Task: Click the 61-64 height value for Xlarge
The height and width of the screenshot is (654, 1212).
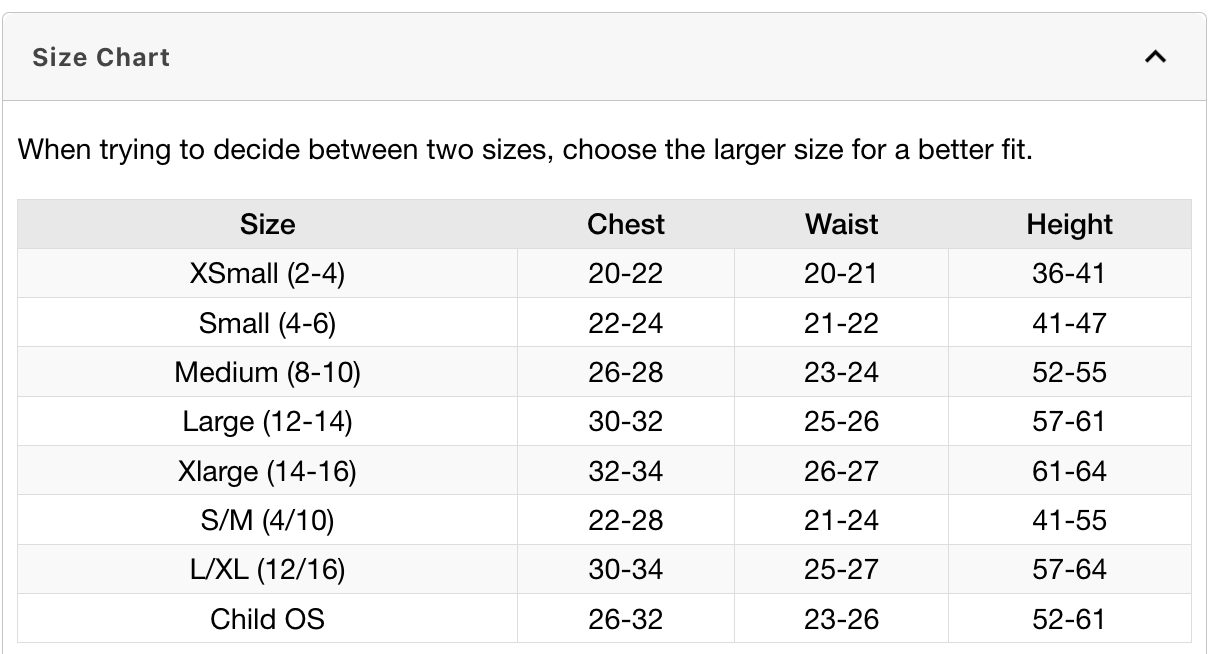Action: coord(1069,471)
